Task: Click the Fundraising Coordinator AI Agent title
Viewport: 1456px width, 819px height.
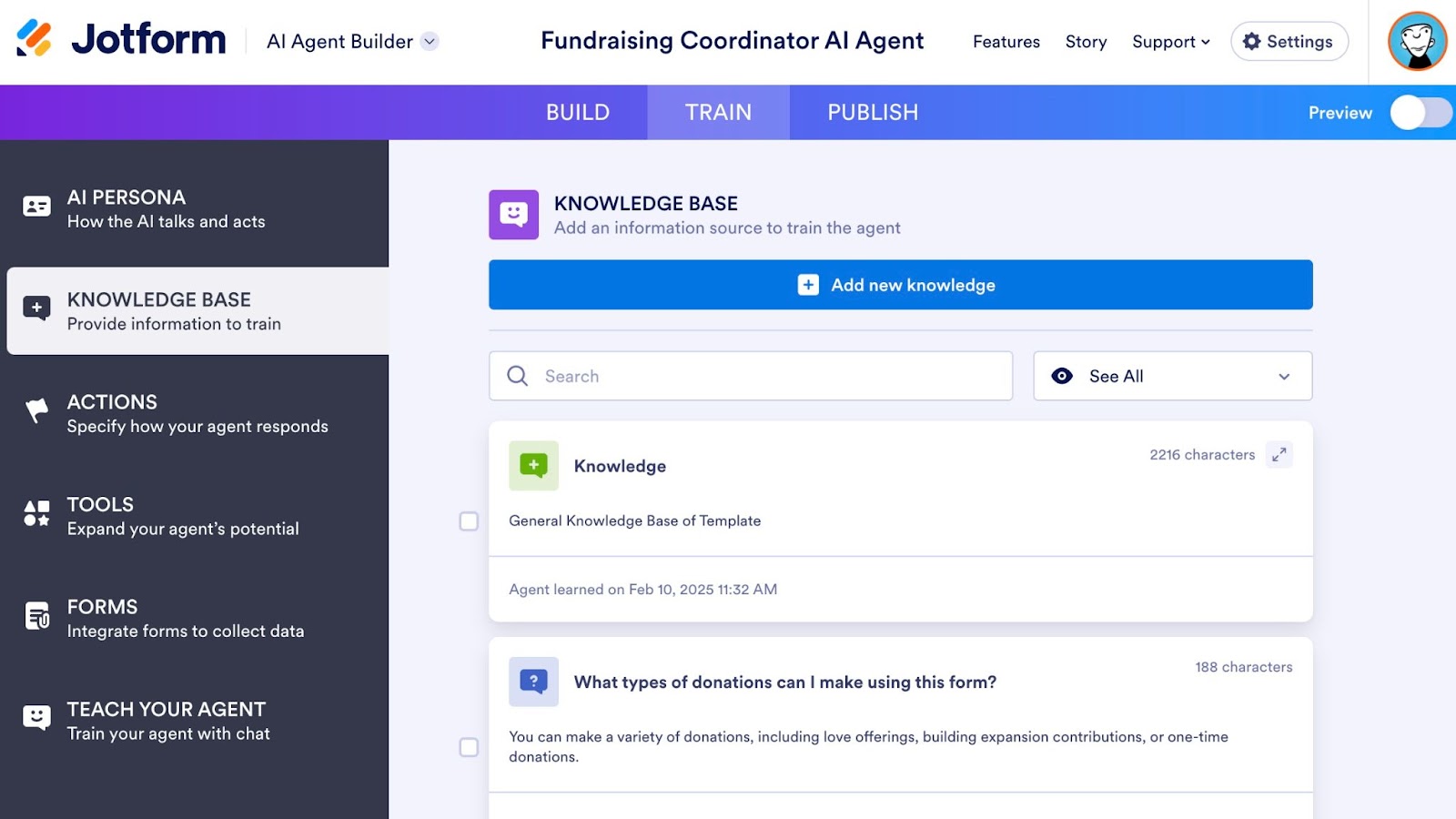Action: click(x=733, y=41)
